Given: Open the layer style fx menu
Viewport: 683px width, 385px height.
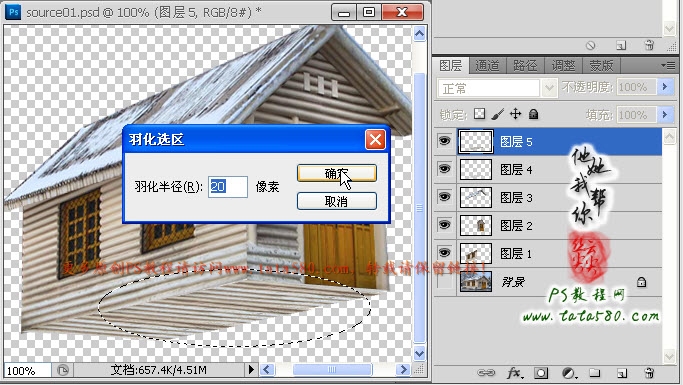Looking at the screenshot, I should [x=514, y=373].
